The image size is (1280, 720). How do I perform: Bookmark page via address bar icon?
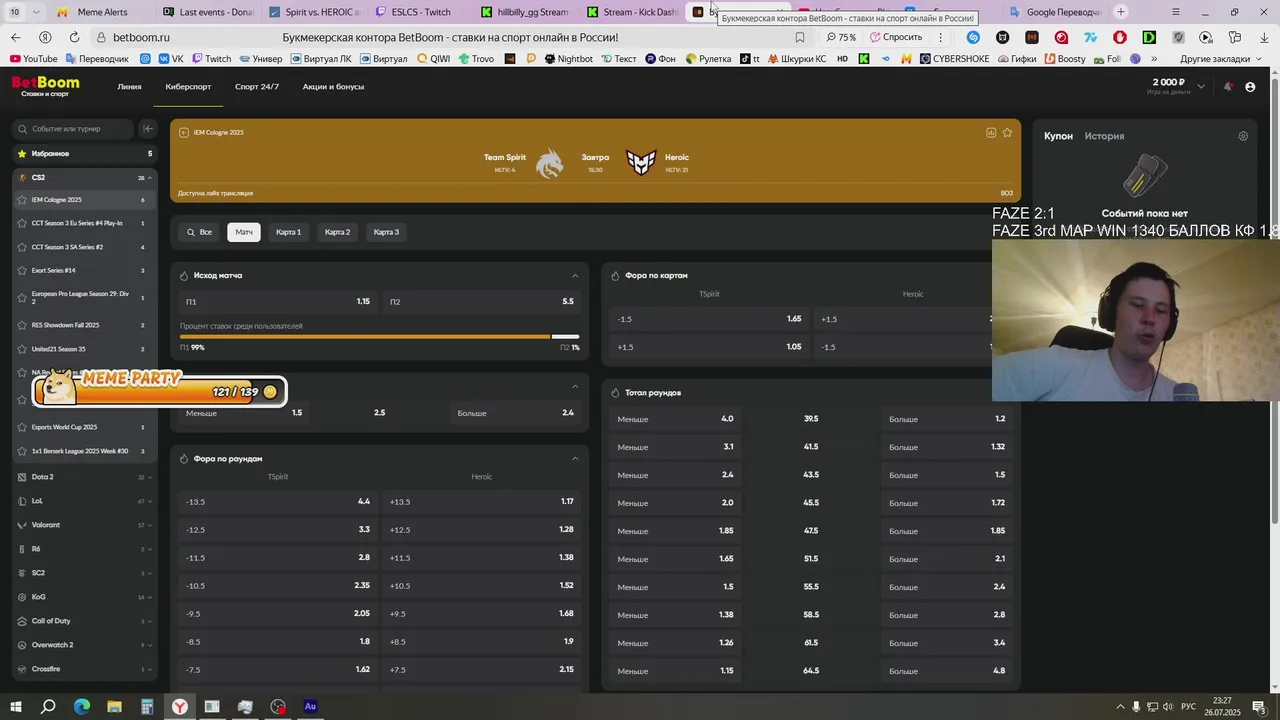(x=800, y=37)
